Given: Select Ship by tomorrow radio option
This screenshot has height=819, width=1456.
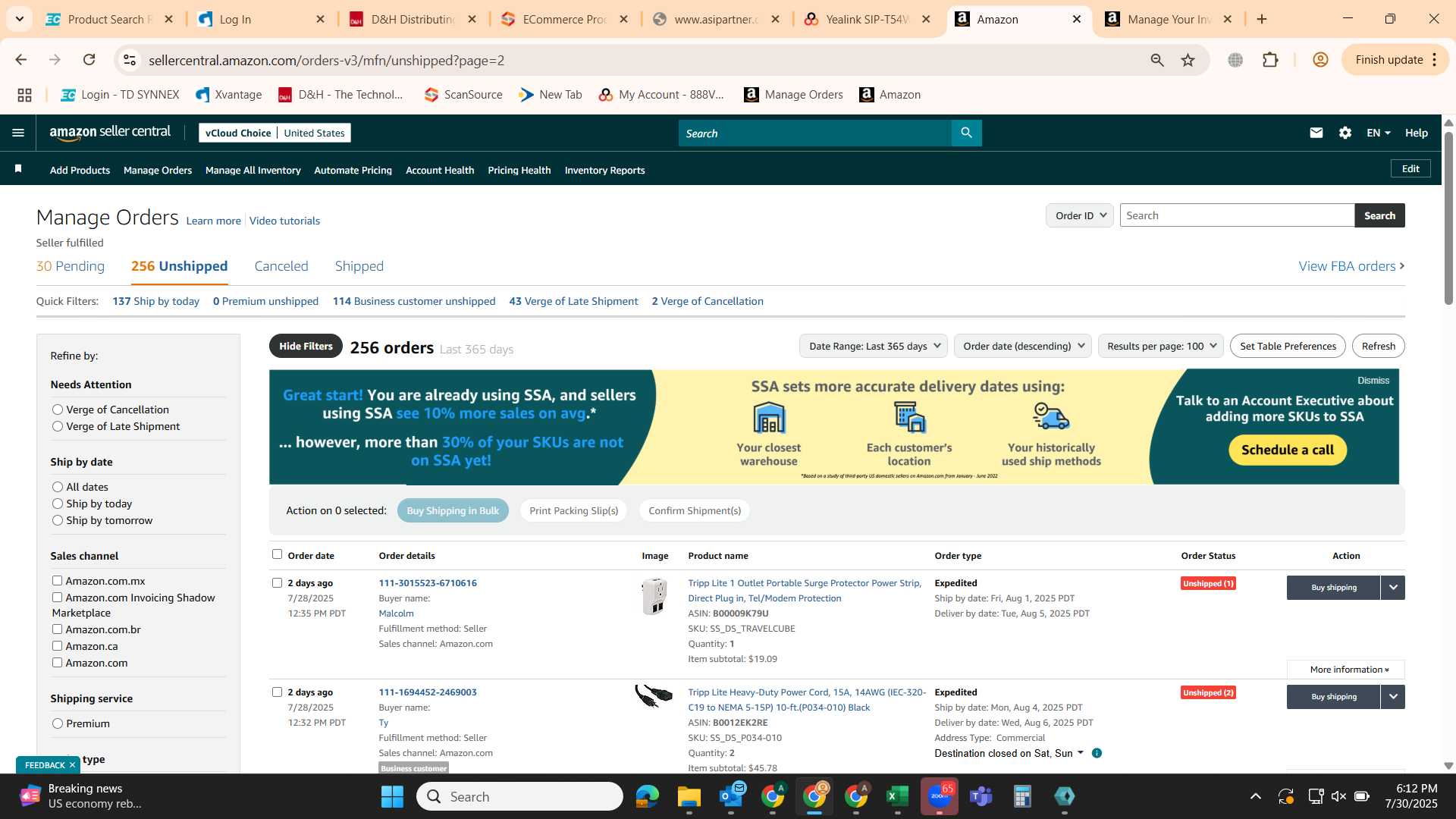Looking at the screenshot, I should (x=57, y=520).
